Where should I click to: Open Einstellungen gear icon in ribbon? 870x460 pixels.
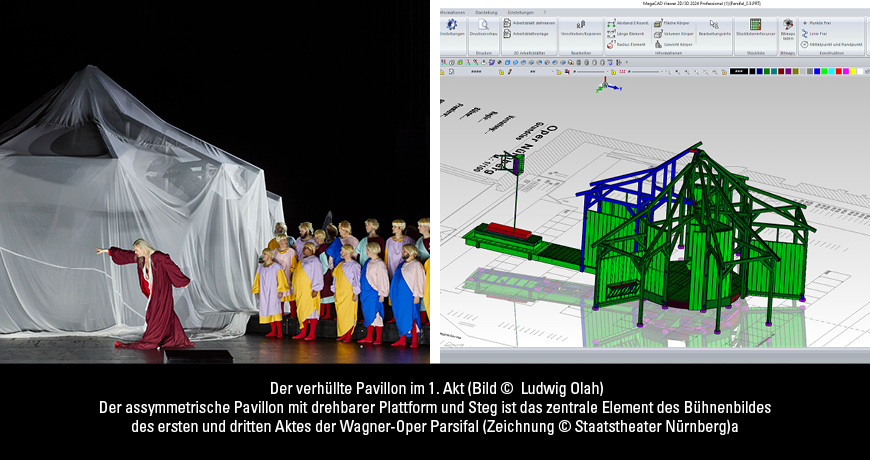point(454,26)
